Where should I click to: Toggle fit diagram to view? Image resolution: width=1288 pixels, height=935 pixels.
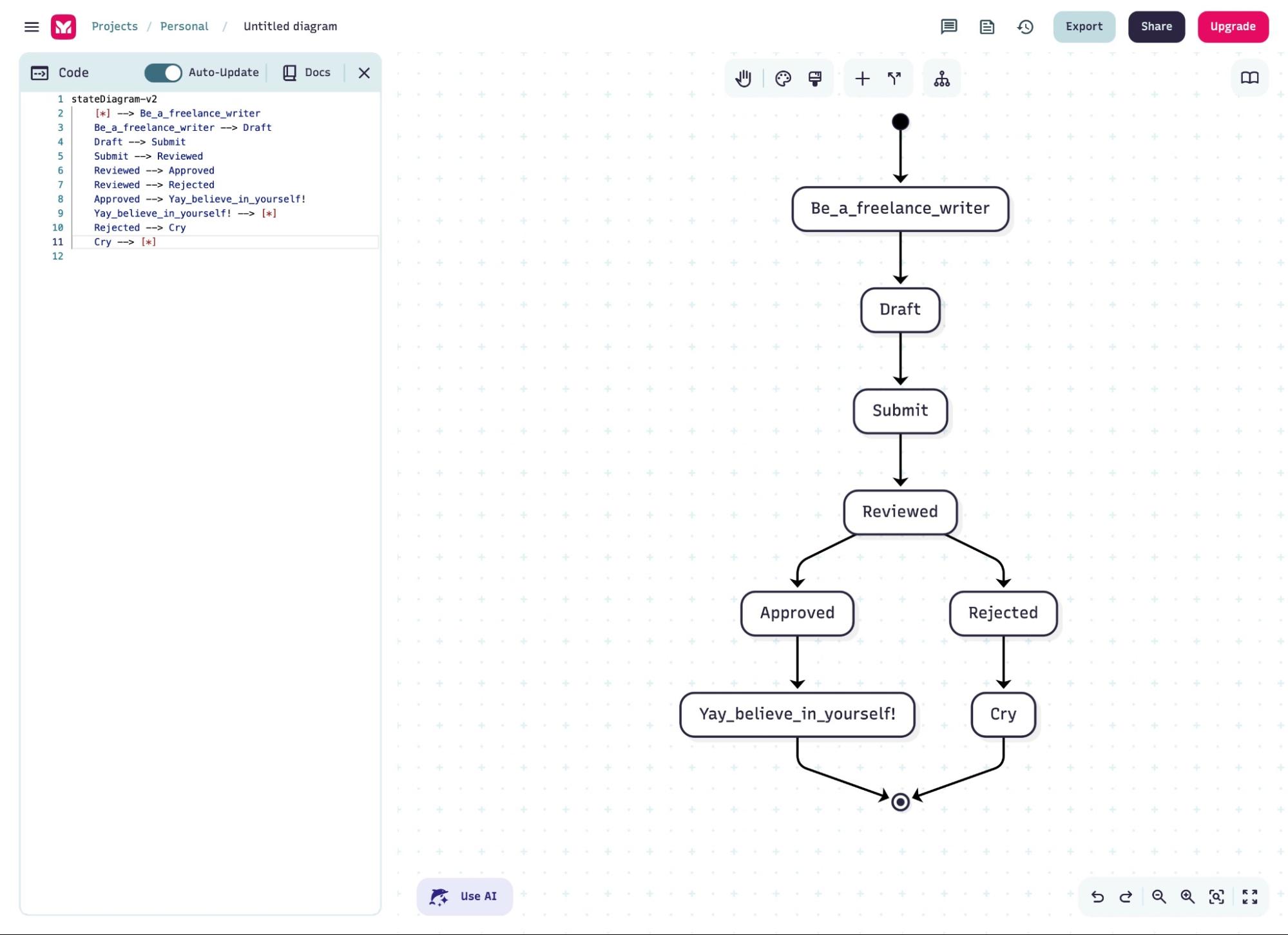tap(1218, 896)
